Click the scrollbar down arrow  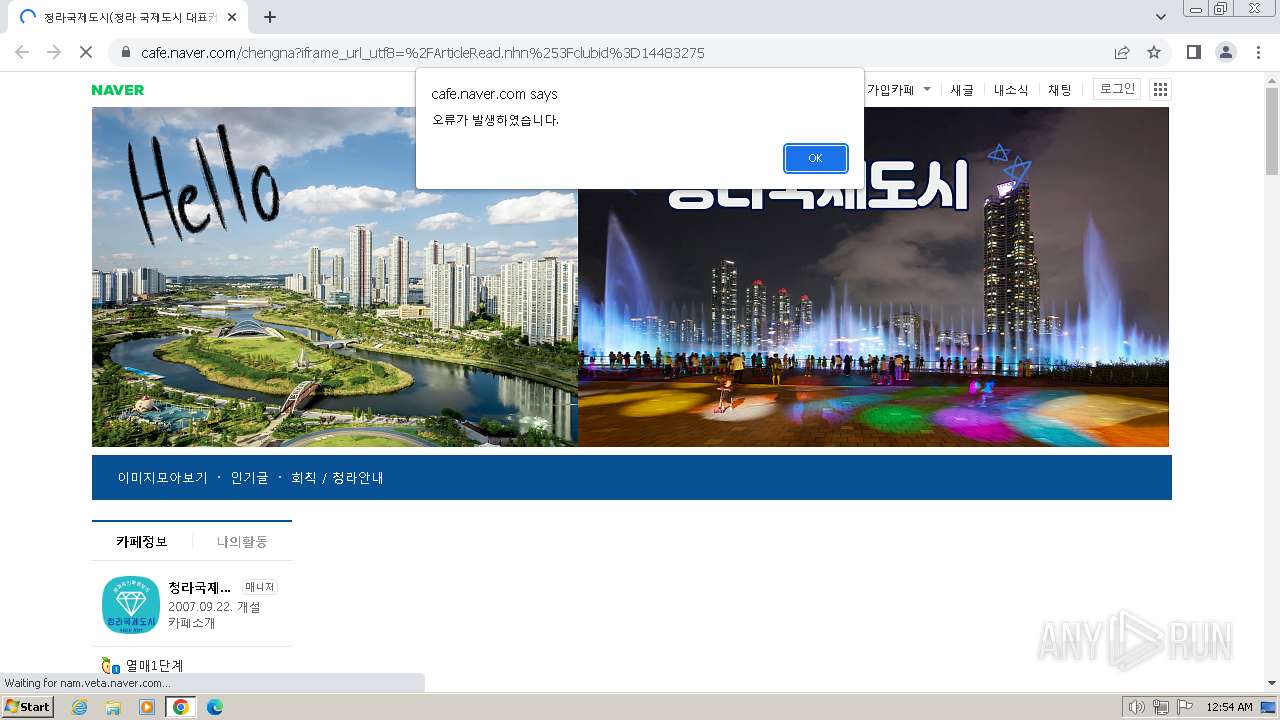pos(1272,683)
